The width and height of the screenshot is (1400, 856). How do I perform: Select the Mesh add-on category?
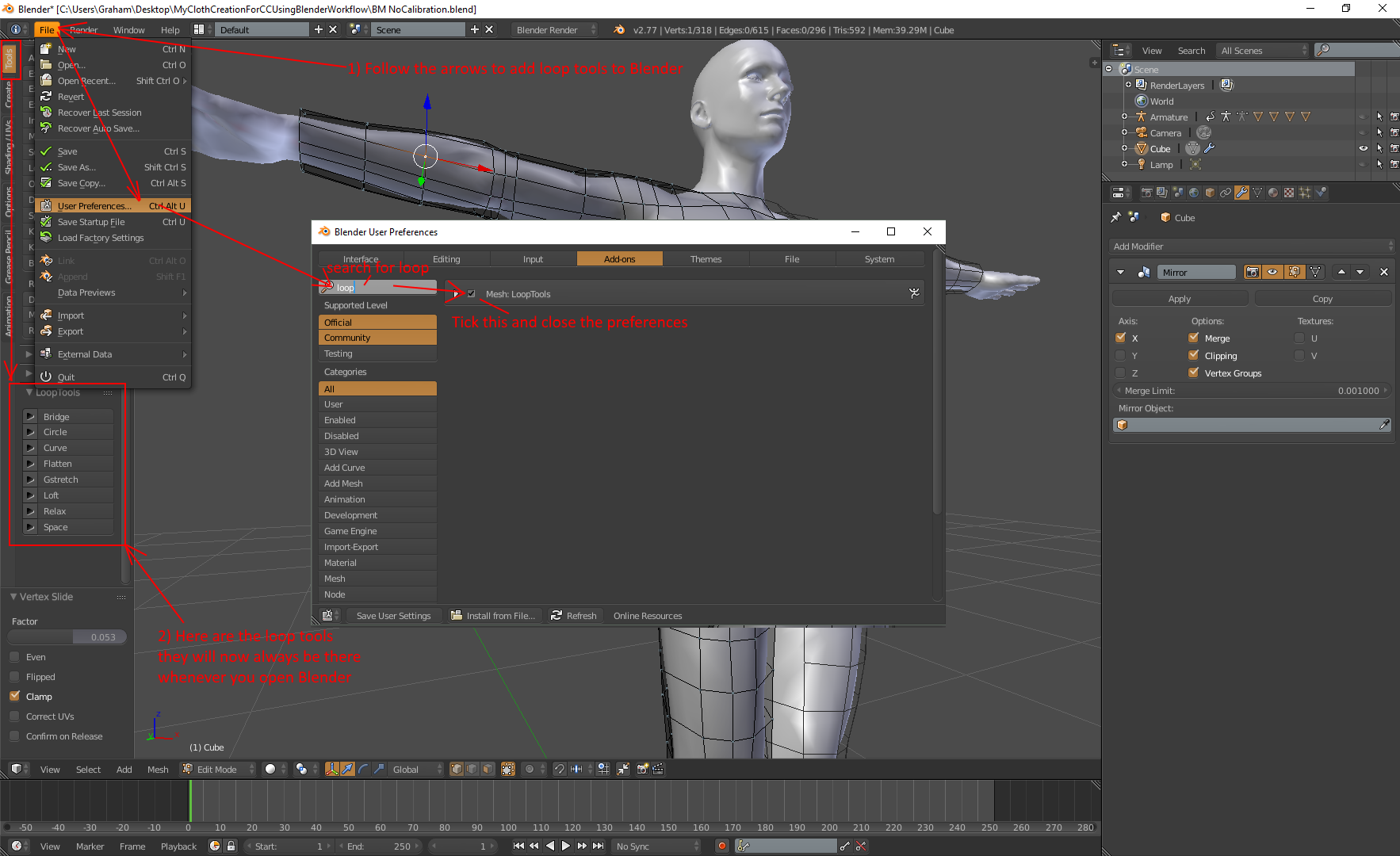[377, 579]
